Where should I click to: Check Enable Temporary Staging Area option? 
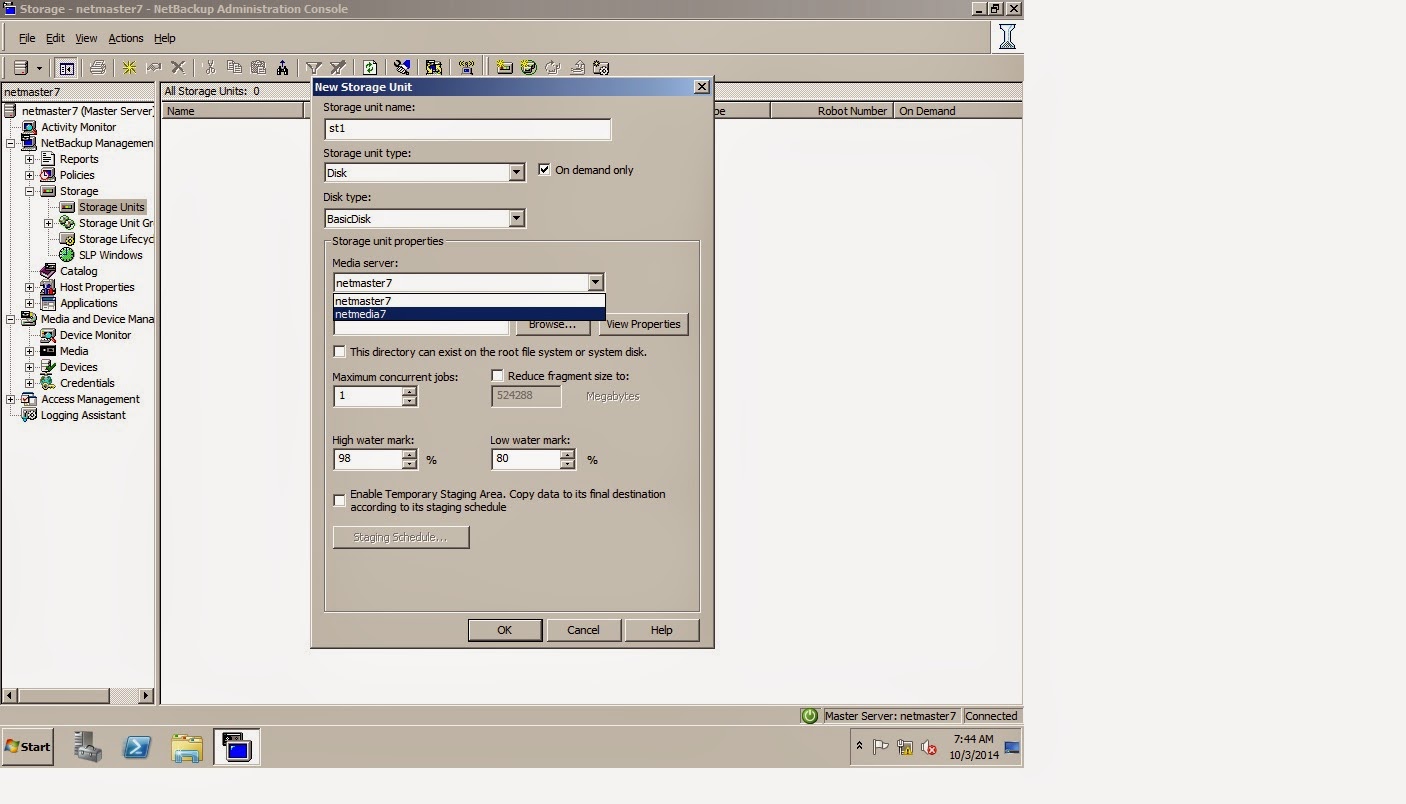point(339,500)
